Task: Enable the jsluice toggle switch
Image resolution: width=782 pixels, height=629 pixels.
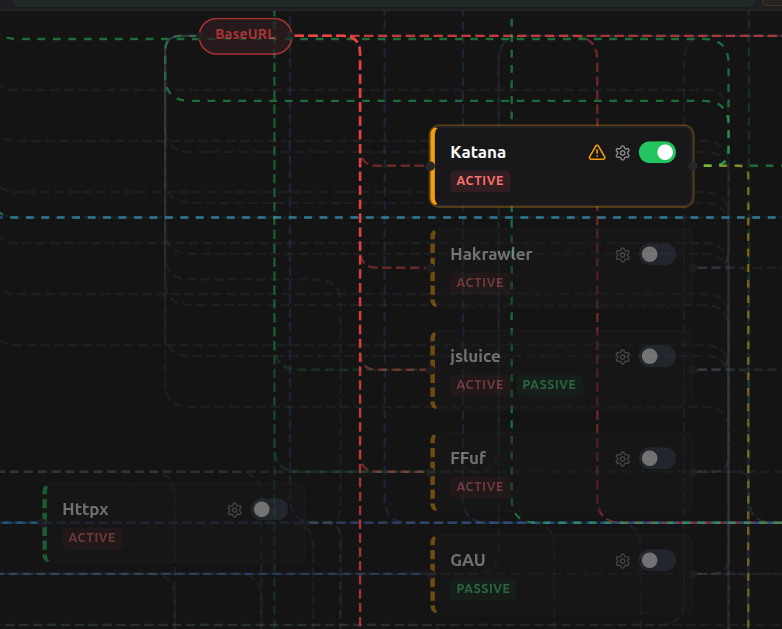Action: pos(657,356)
